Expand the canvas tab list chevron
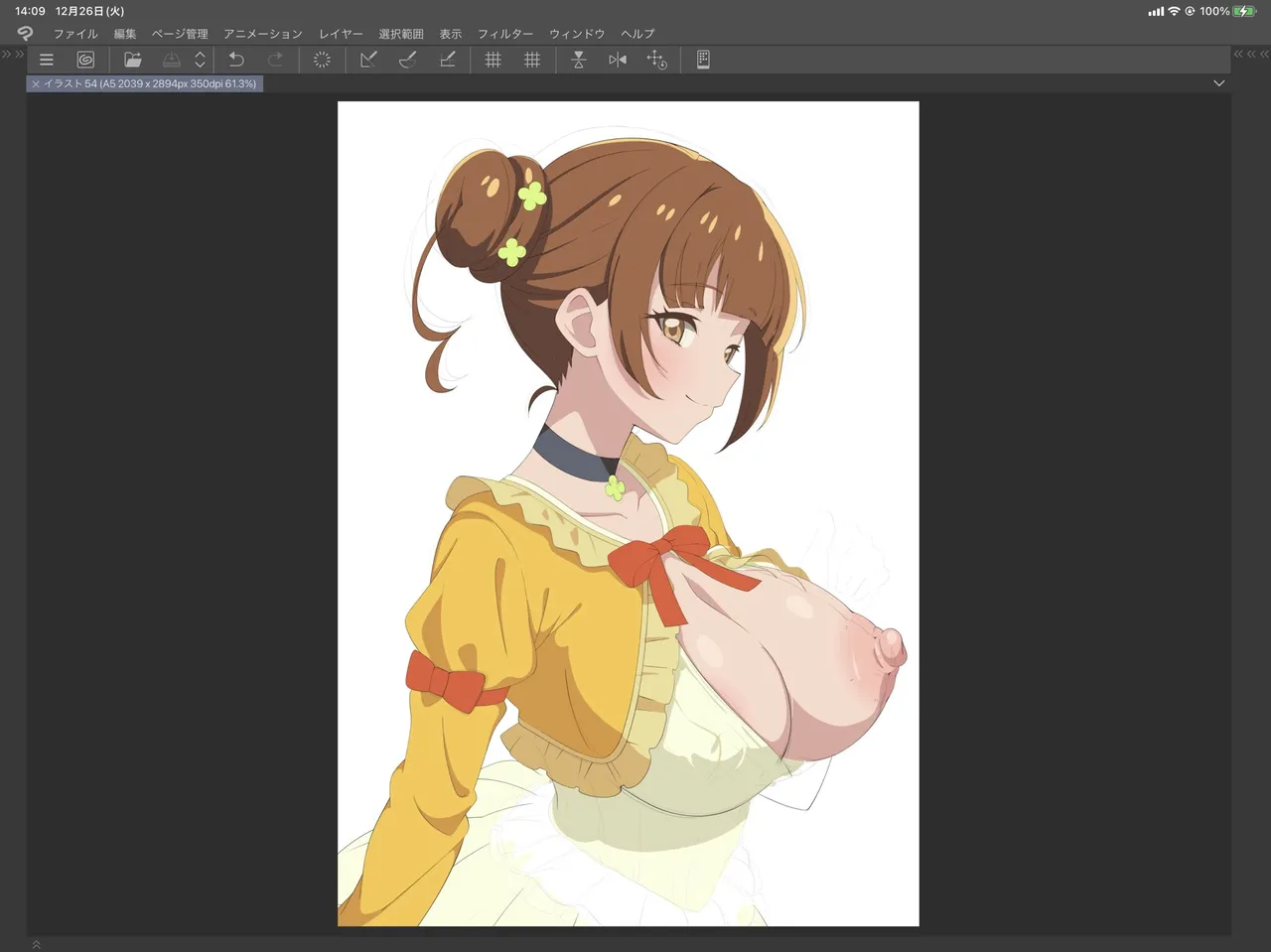Screen dimensions: 1271x952 click(1219, 83)
